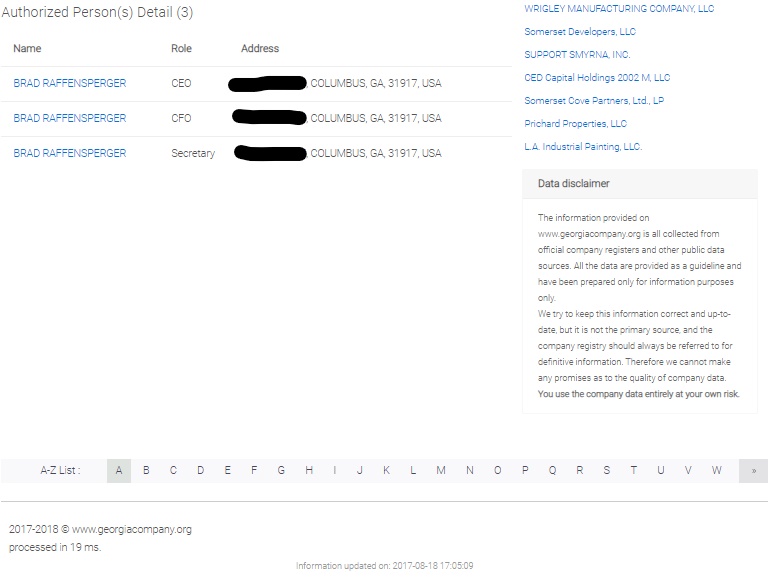768x580 pixels.
Task: Click COLUMBUS, GA address in Secretary row
Action: click(x=376, y=153)
